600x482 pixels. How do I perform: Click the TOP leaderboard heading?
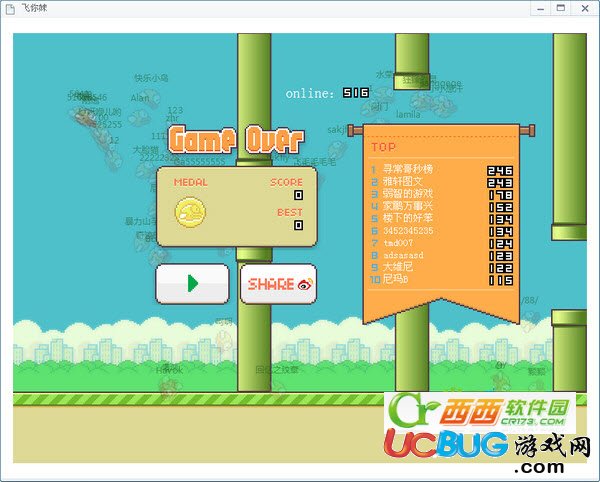pos(383,147)
